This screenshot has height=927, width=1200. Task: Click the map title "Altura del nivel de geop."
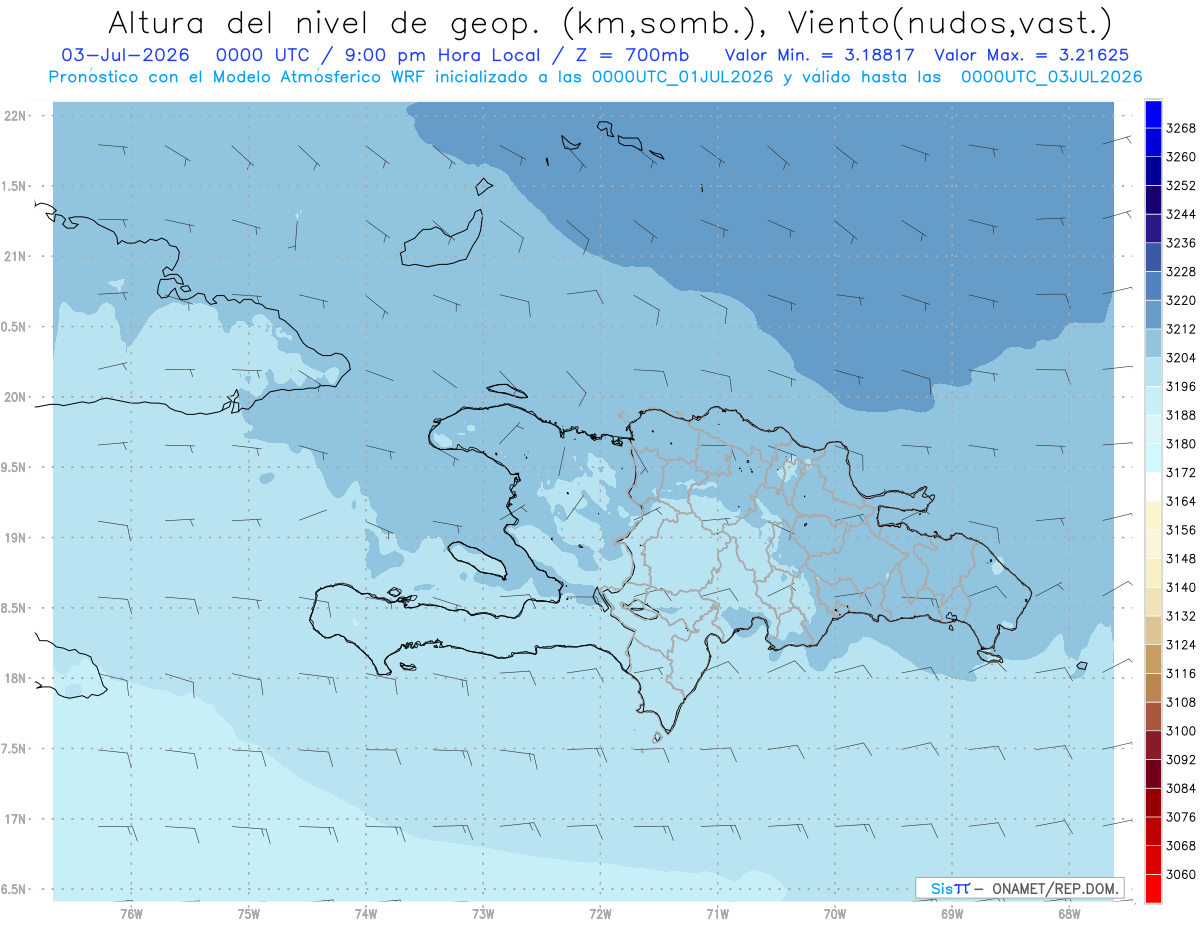coord(325,22)
